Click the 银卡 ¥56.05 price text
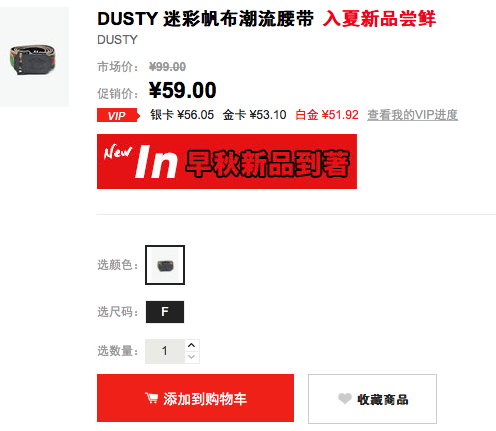 coord(182,115)
